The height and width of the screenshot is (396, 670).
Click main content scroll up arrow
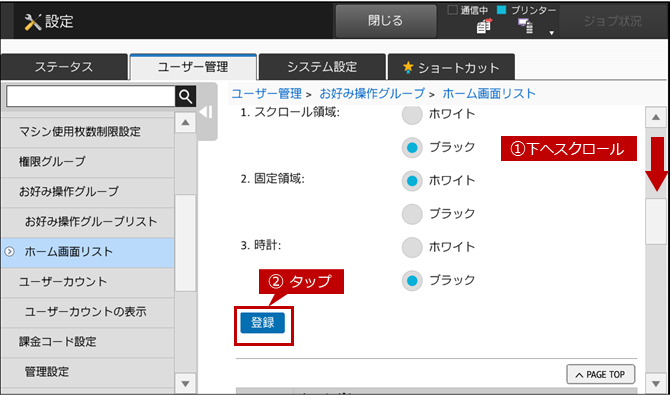656,117
